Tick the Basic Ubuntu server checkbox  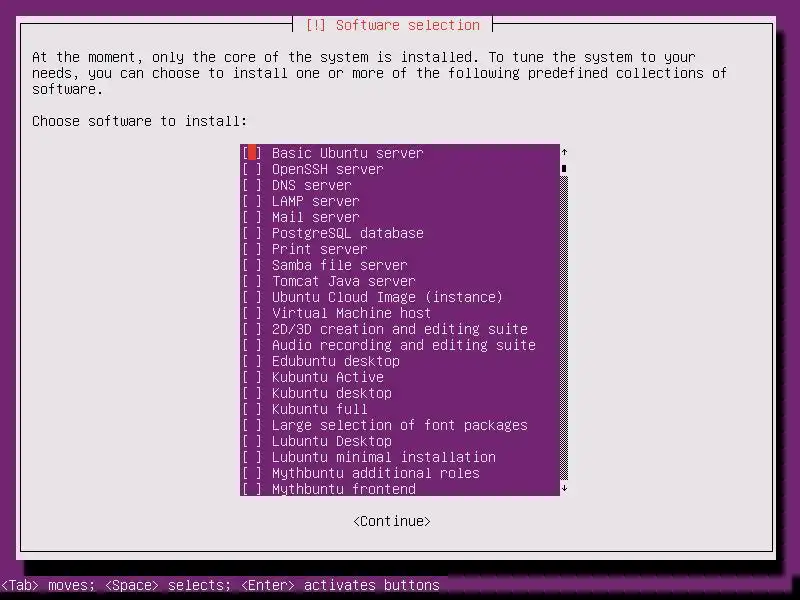pyautogui.click(x=252, y=153)
